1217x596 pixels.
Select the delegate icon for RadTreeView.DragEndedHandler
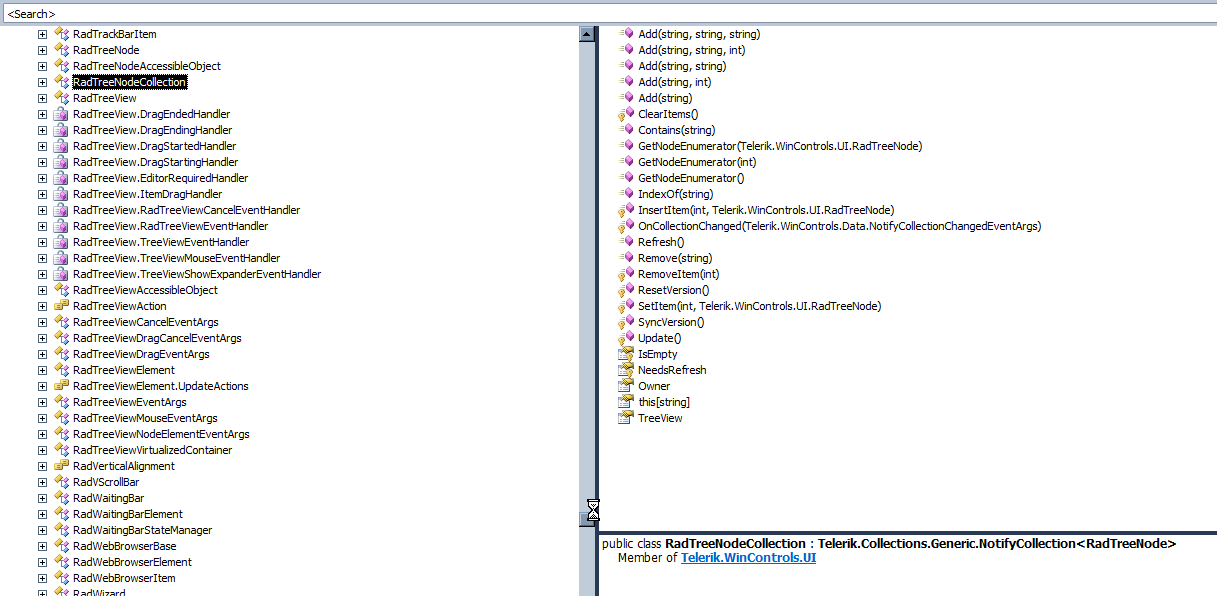pyautogui.click(x=61, y=114)
